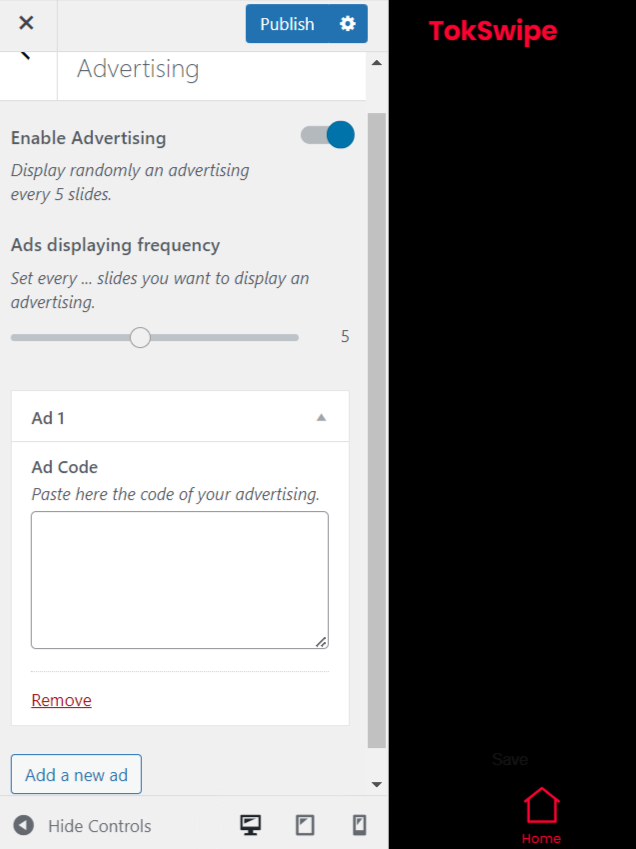Click the Publish button
This screenshot has height=849, width=636.
click(287, 24)
